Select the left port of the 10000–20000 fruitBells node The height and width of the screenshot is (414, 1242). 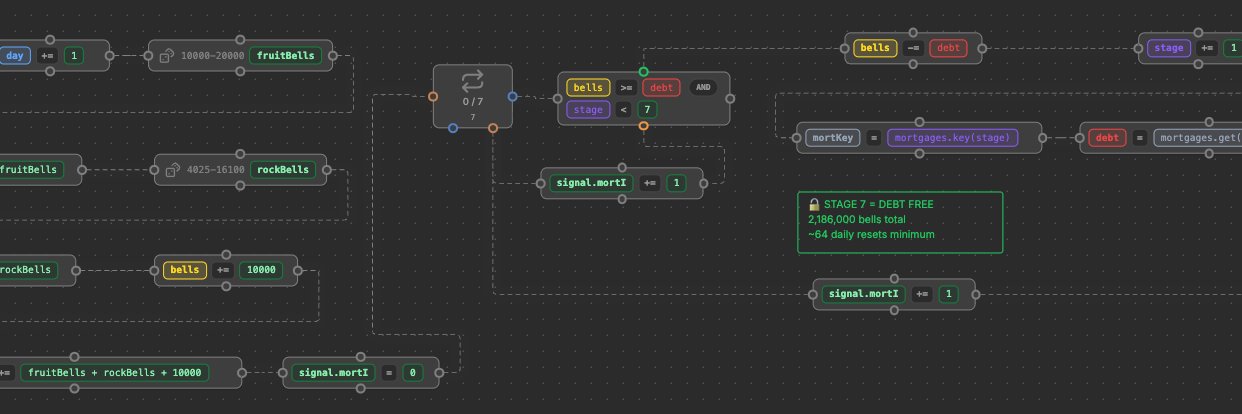tap(148, 56)
